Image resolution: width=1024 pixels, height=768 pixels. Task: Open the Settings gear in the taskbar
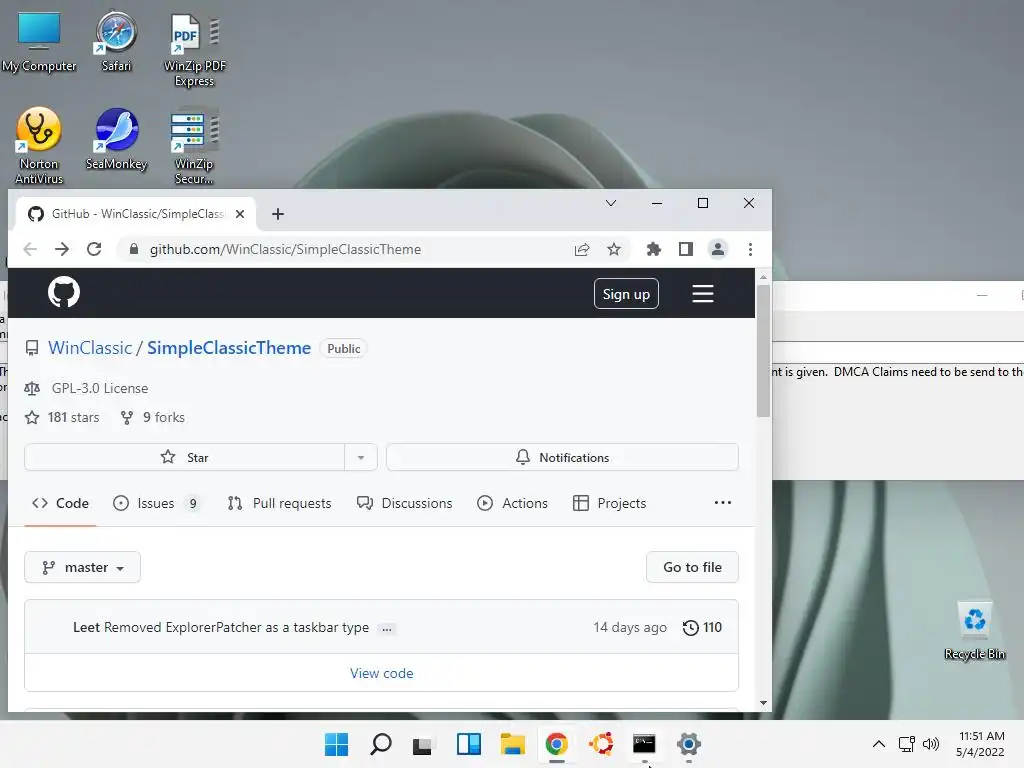[x=688, y=744]
